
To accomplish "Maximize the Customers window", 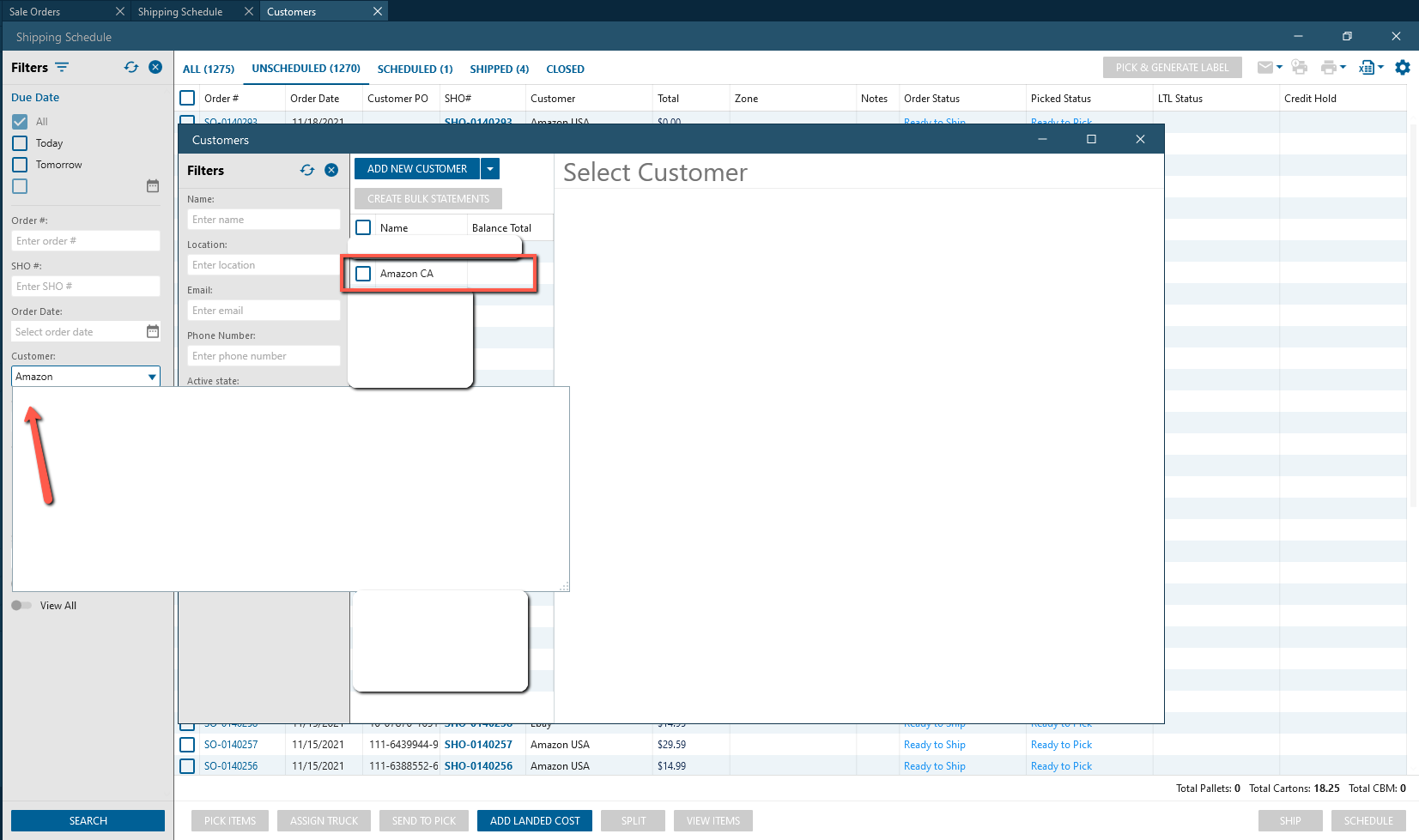I will [1091, 139].
